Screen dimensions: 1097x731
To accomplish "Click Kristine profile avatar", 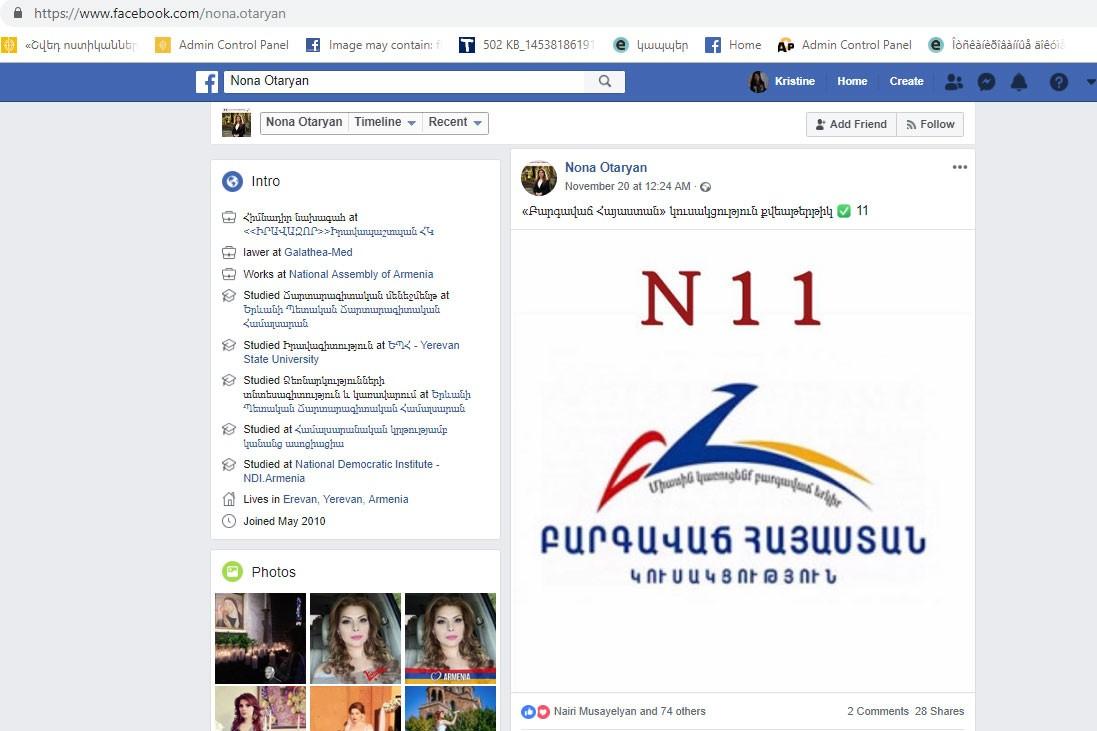I will 758,82.
